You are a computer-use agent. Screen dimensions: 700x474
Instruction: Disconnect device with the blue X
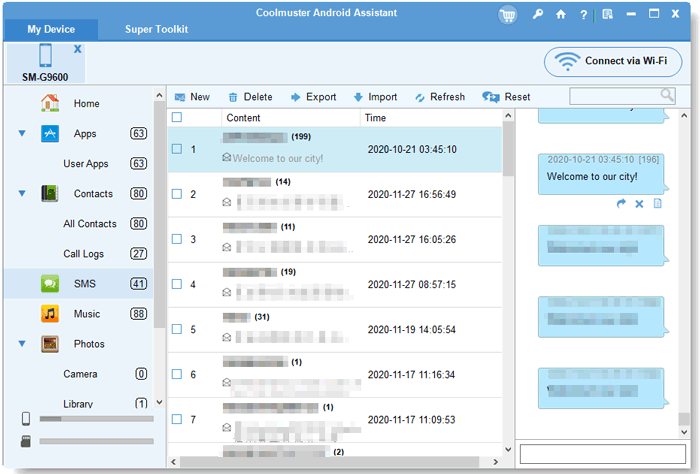[78, 49]
